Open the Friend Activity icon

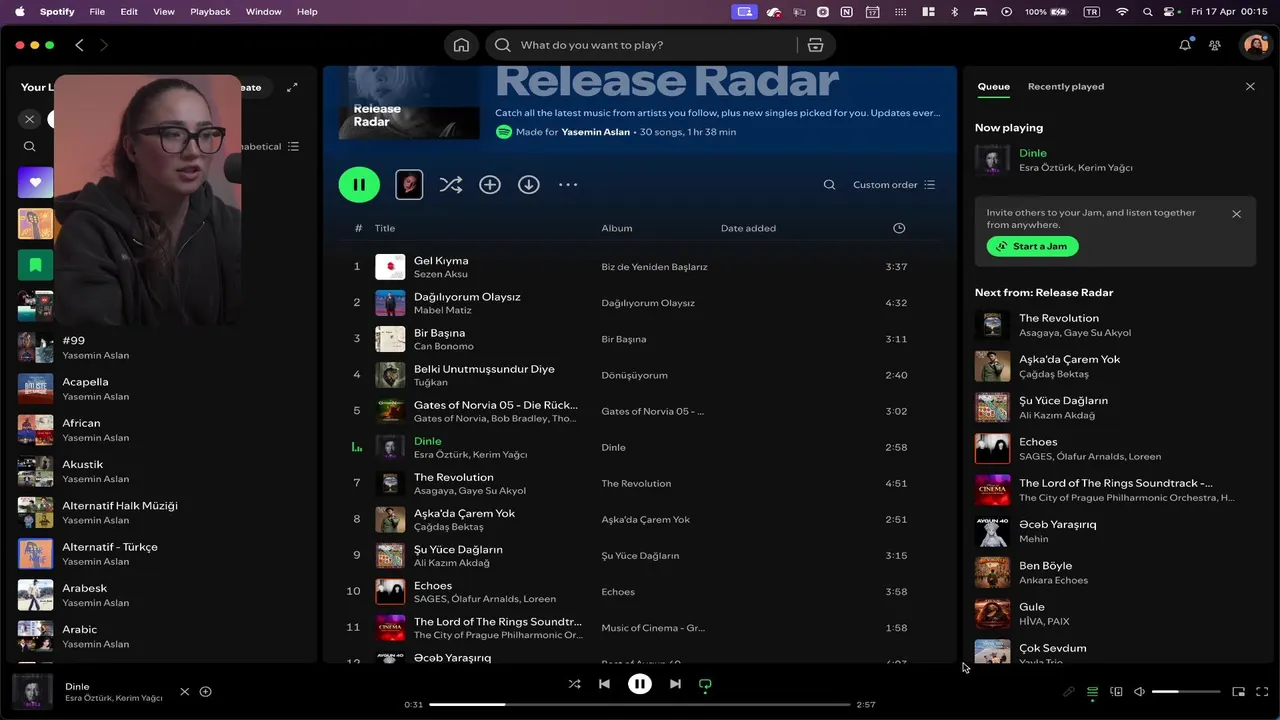pos(1215,45)
